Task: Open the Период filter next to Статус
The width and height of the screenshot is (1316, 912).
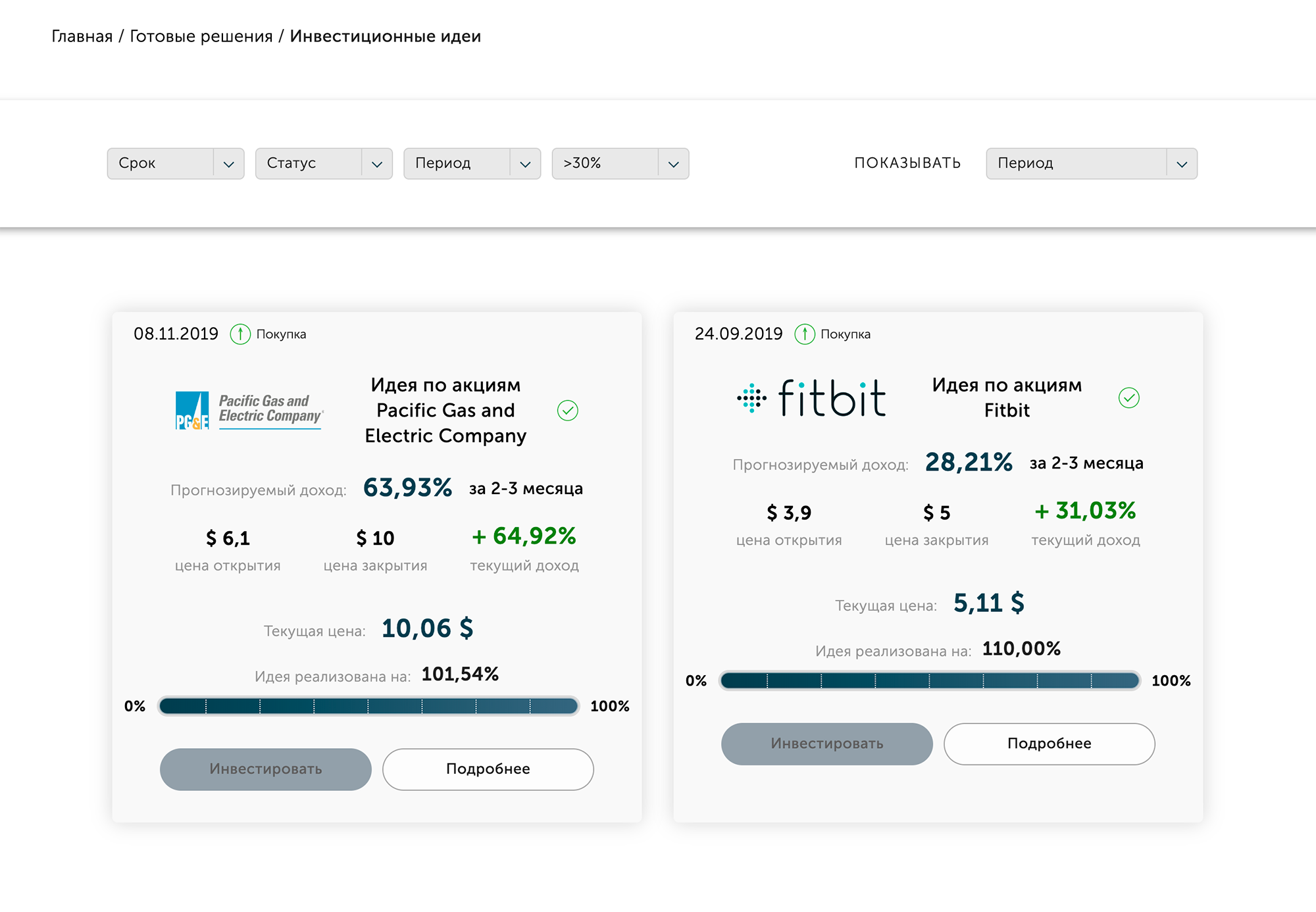Action: pos(472,163)
